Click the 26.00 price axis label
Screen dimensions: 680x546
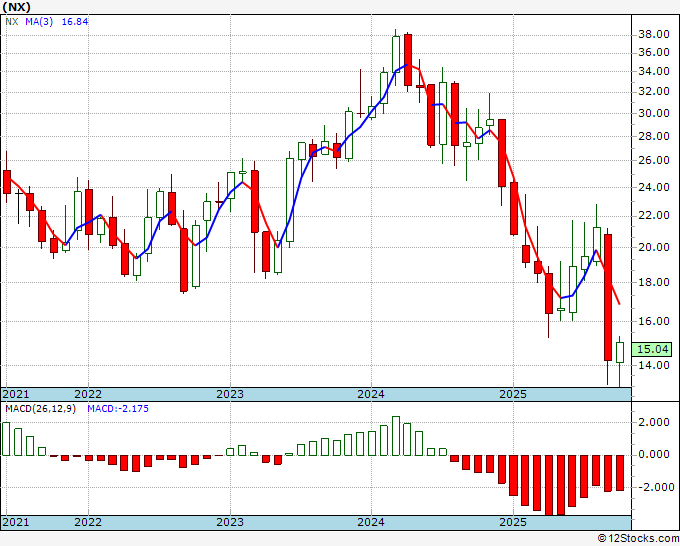coord(654,160)
